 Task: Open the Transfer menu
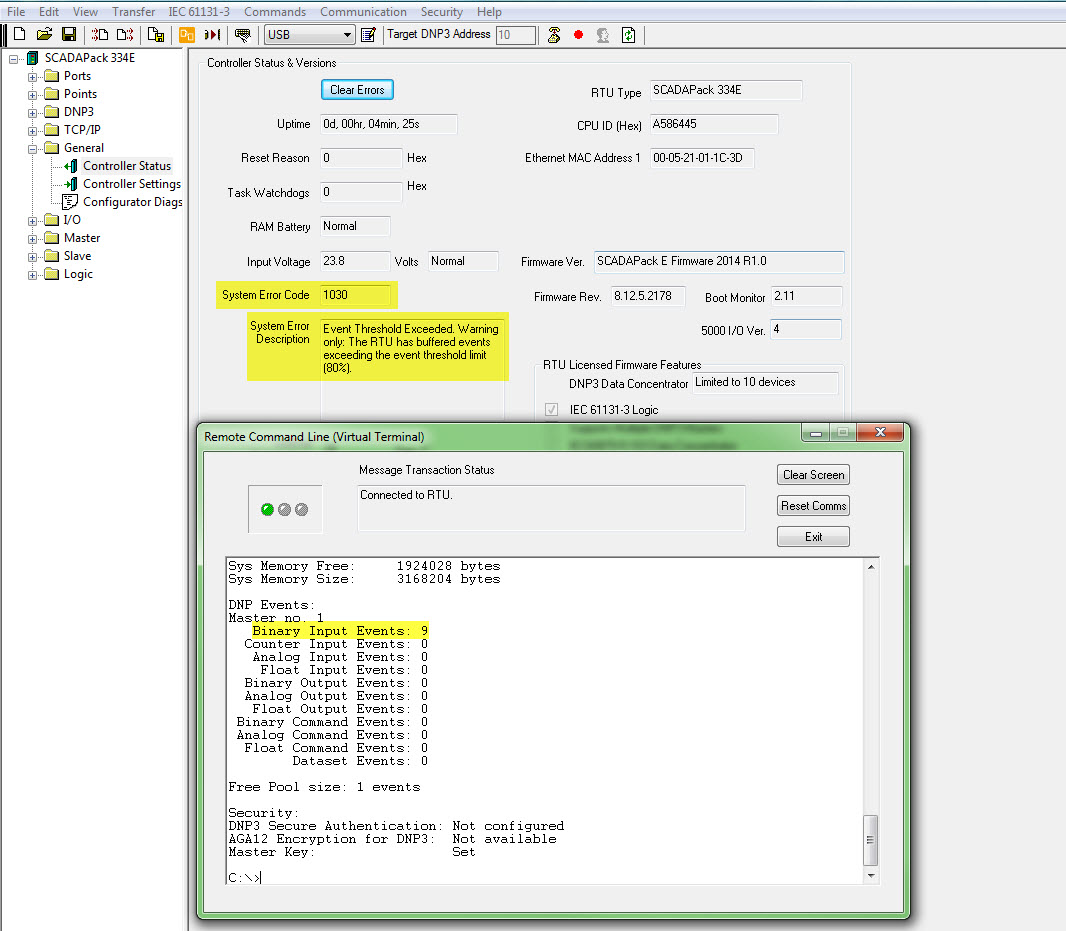(133, 12)
